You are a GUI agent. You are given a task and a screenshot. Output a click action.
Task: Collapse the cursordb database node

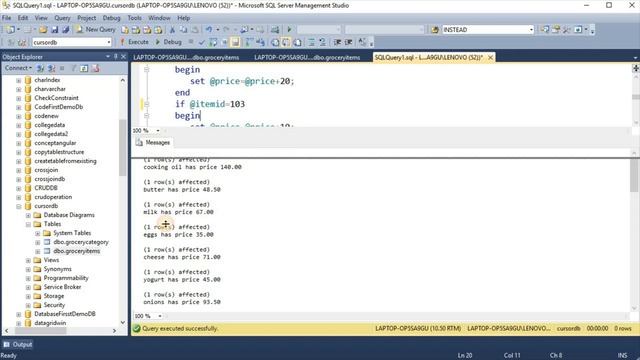tap(19, 206)
